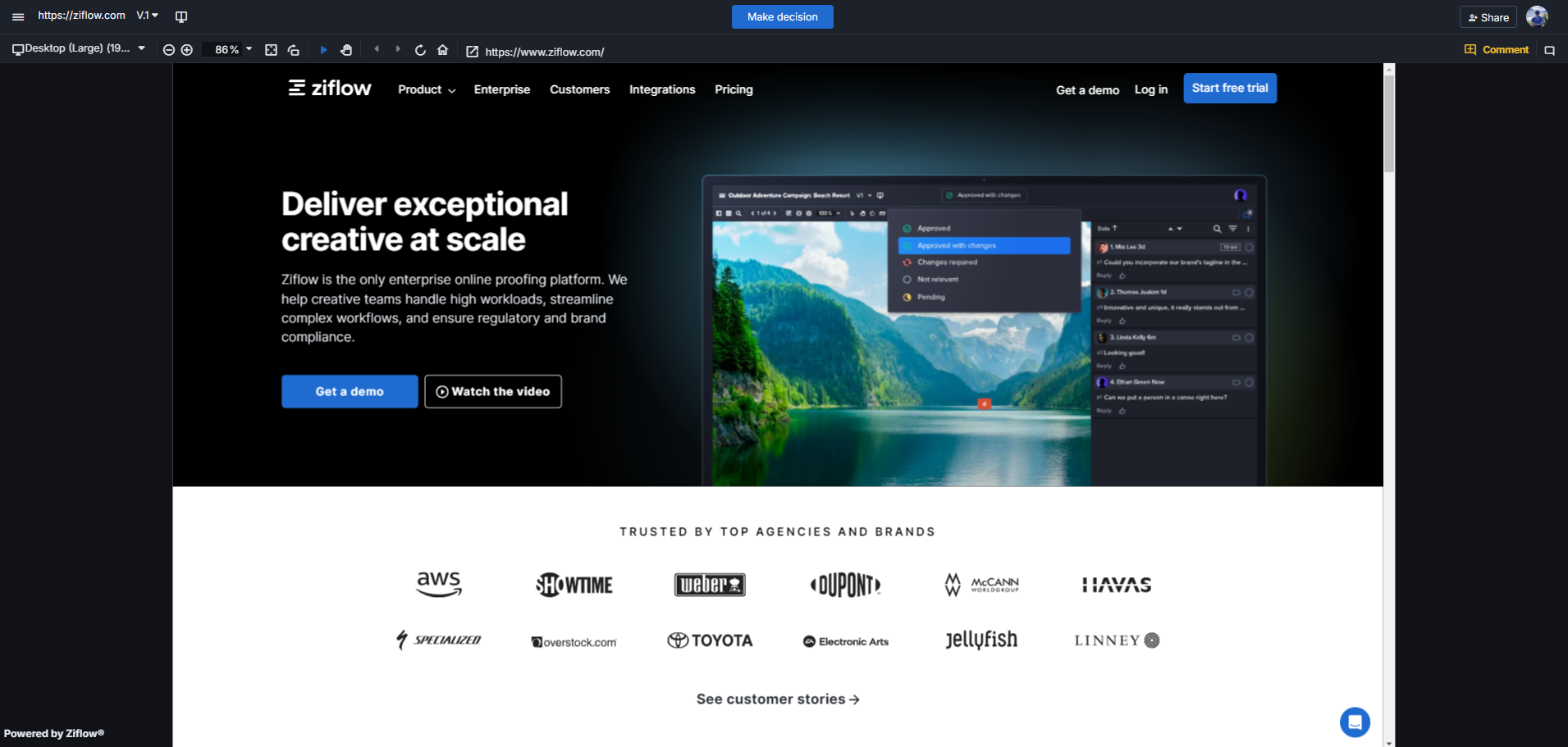
Task: Click the Make decision button
Action: click(x=782, y=17)
